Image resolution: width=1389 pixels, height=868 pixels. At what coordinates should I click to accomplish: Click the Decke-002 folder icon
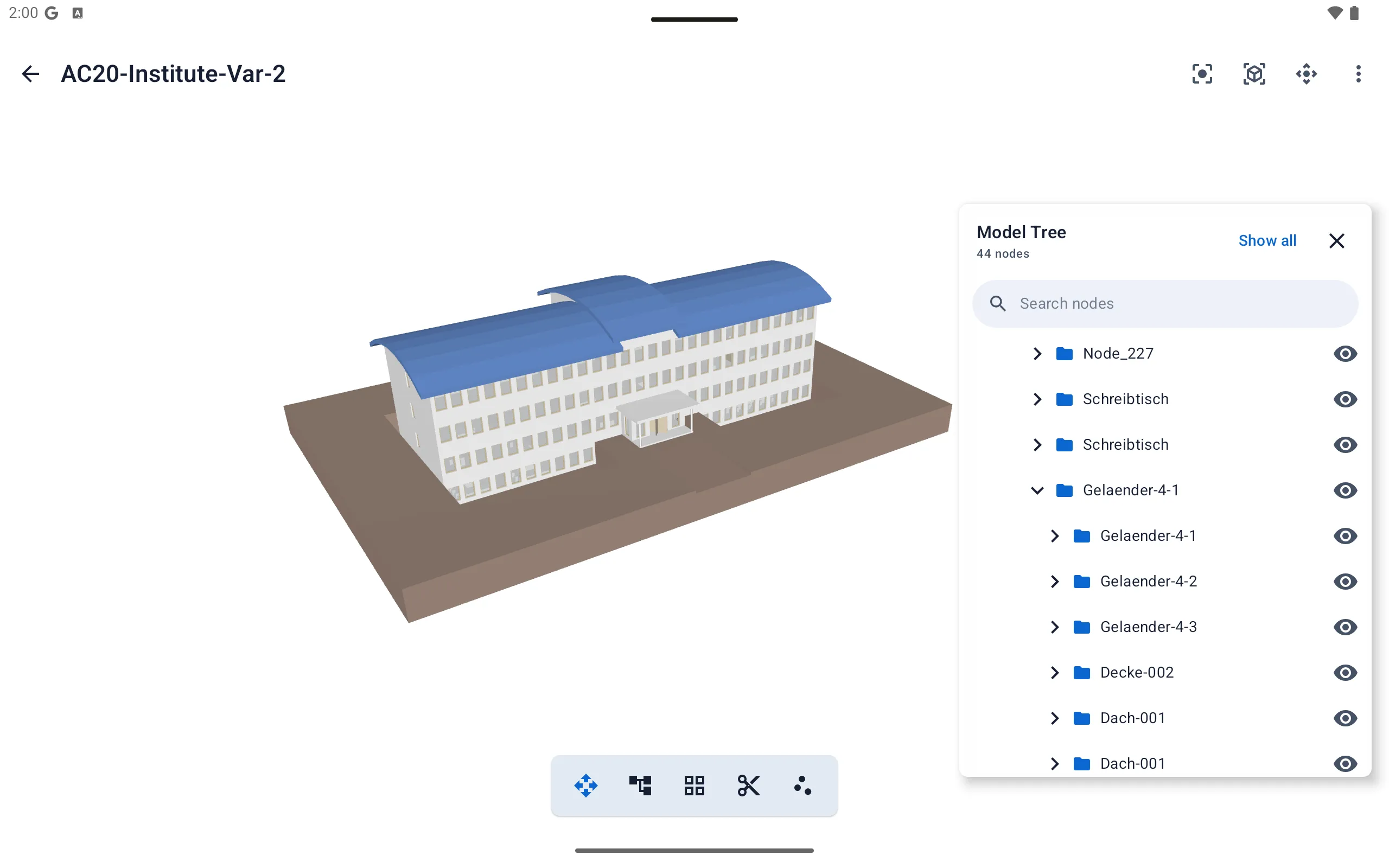1081,673
